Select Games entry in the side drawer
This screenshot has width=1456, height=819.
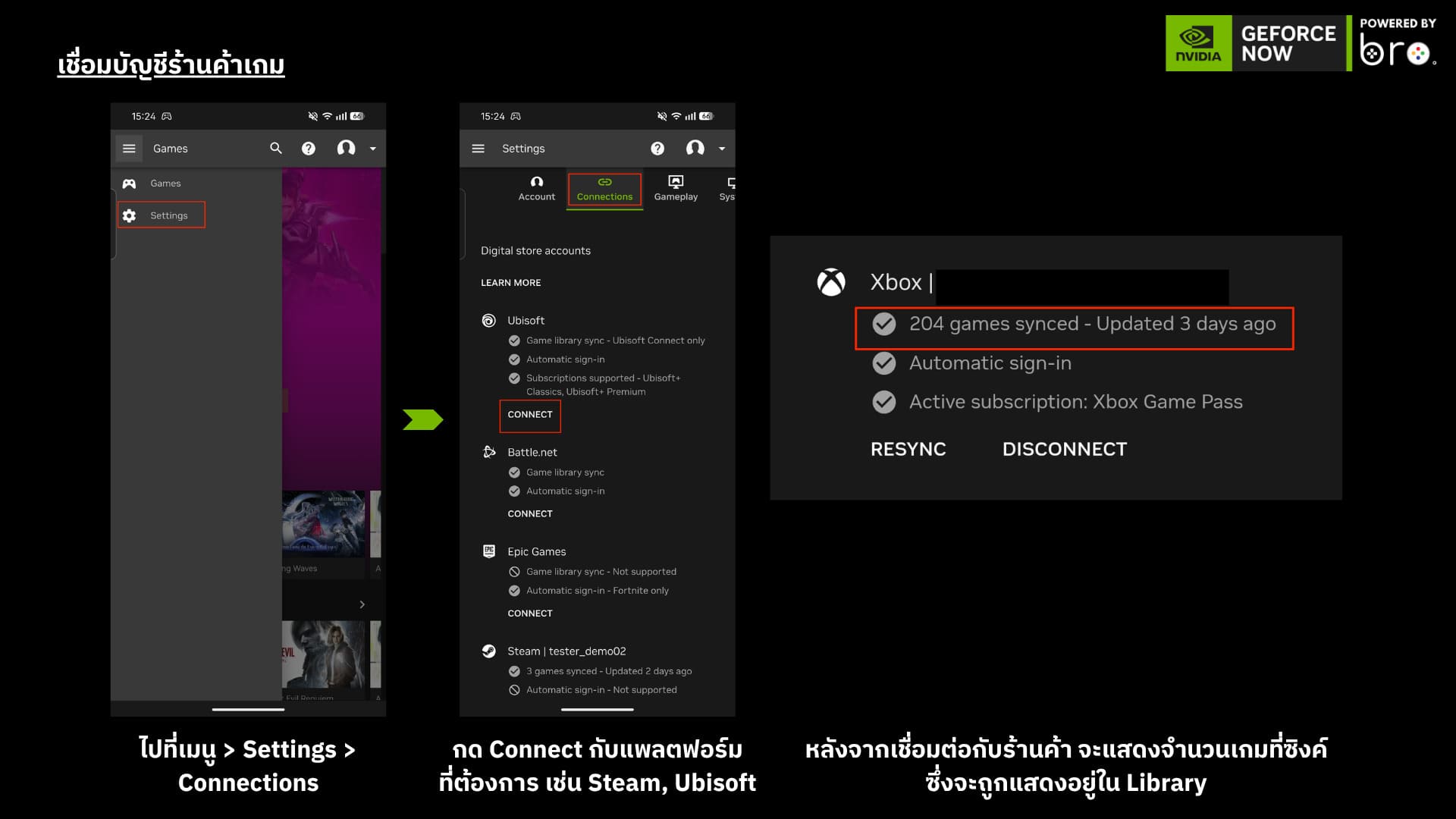point(165,184)
